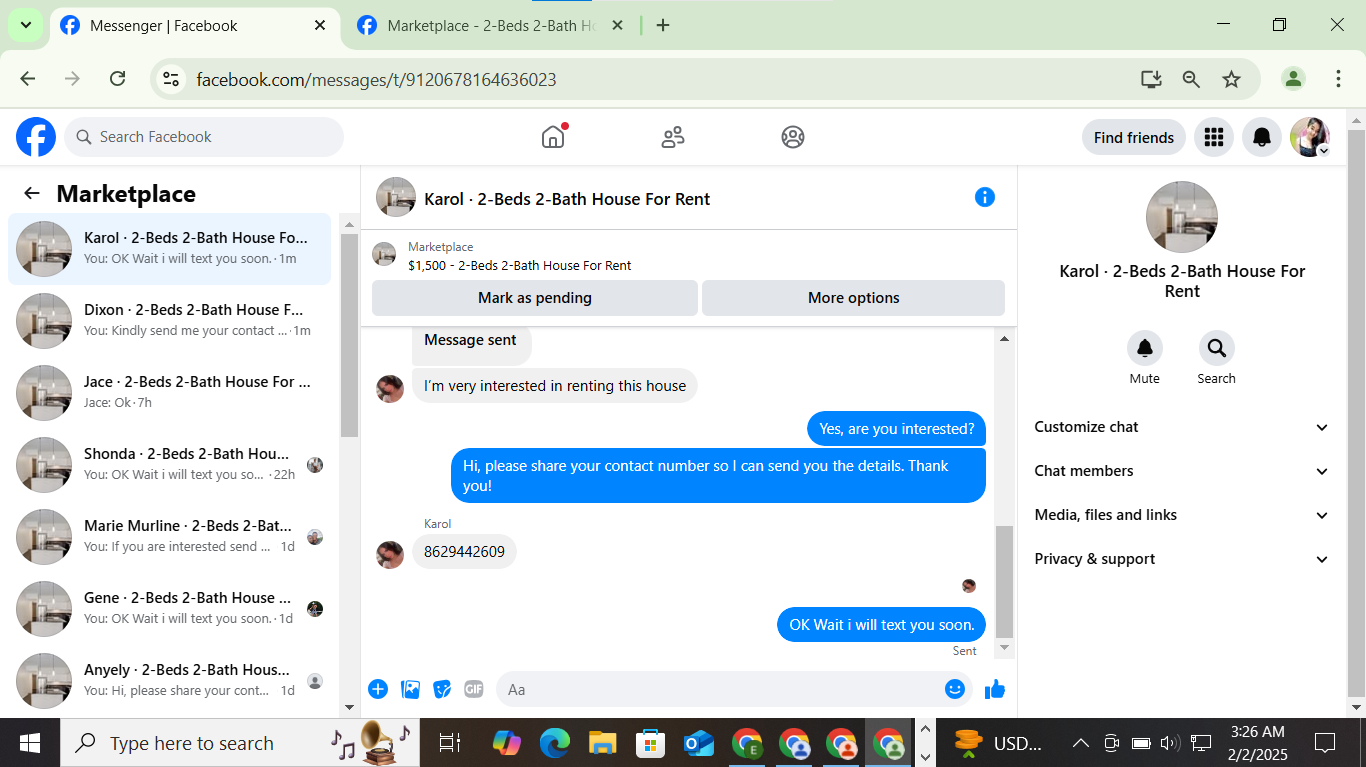Go back using the Marketplace back arrow
Image resolution: width=1366 pixels, height=767 pixels.
[x=32, y=194]
